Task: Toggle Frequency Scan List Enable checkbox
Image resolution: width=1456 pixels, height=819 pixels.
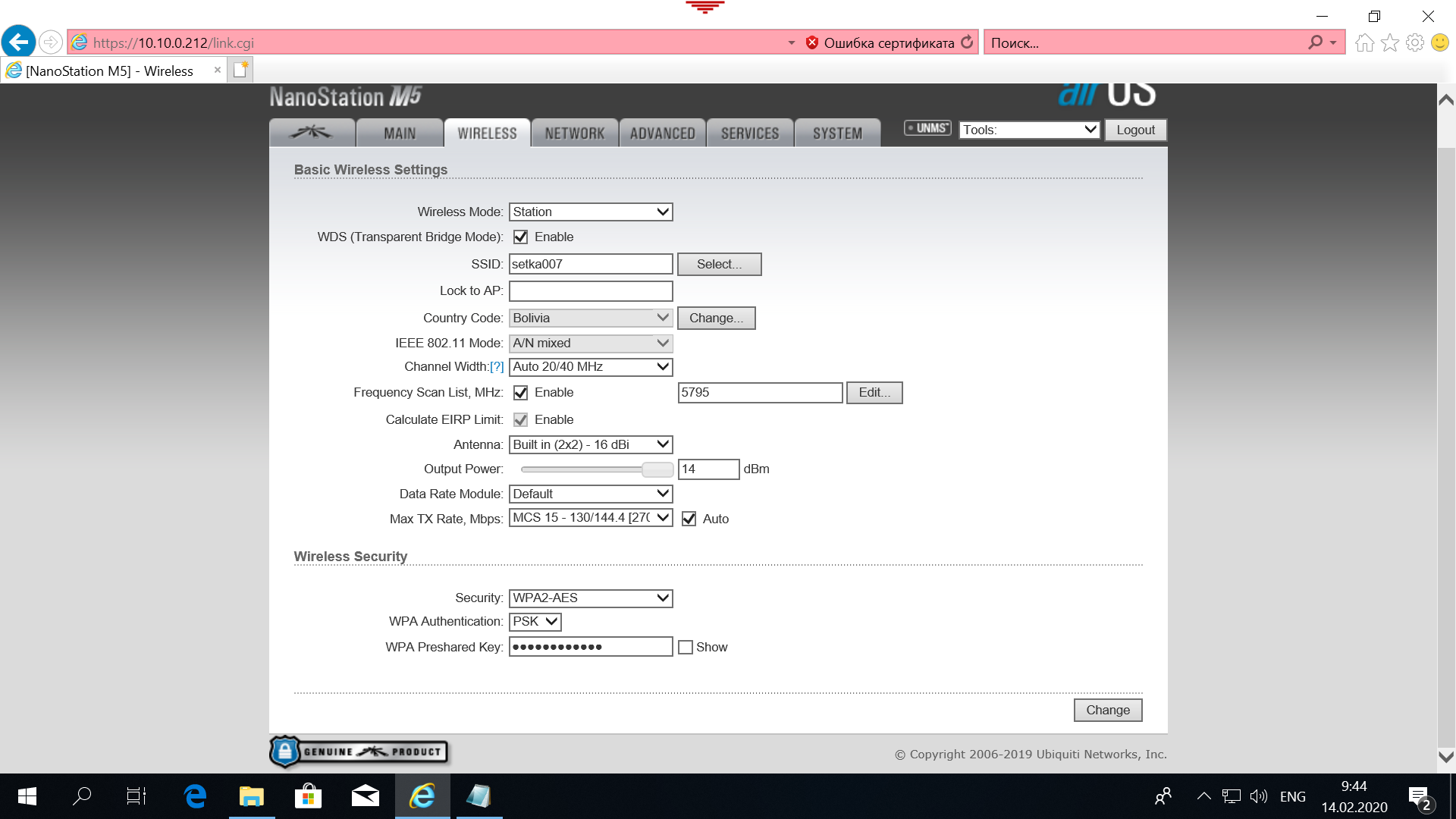Action: tap(520, 393)
